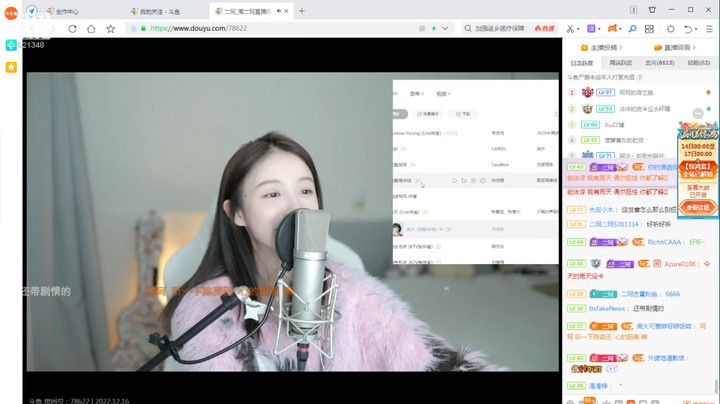720x404 pixels.
Task: Switch to the 我的关注 - 斗鱼 tab
Action: 159,11
